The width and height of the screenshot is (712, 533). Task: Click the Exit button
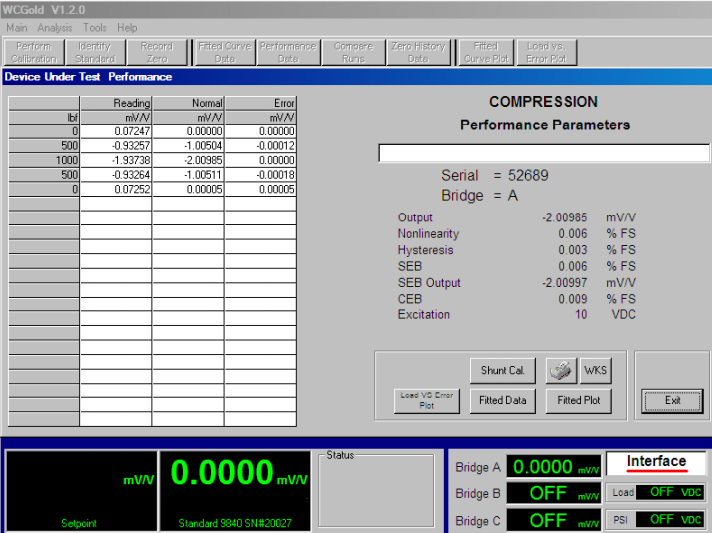coord(671,400)
